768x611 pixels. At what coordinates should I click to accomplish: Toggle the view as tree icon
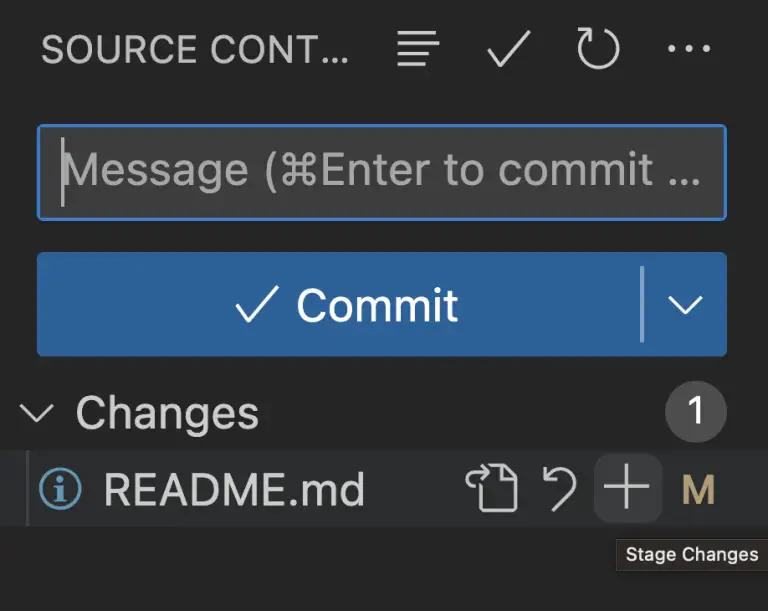(419, 50)
